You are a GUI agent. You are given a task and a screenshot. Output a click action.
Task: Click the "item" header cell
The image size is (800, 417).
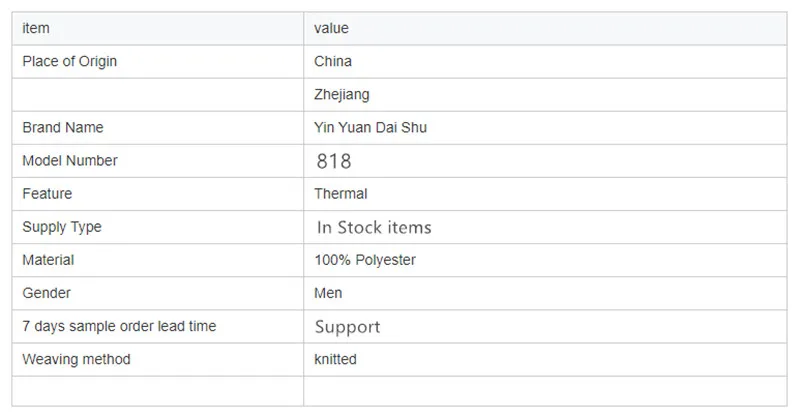click(x=36, y=28)
